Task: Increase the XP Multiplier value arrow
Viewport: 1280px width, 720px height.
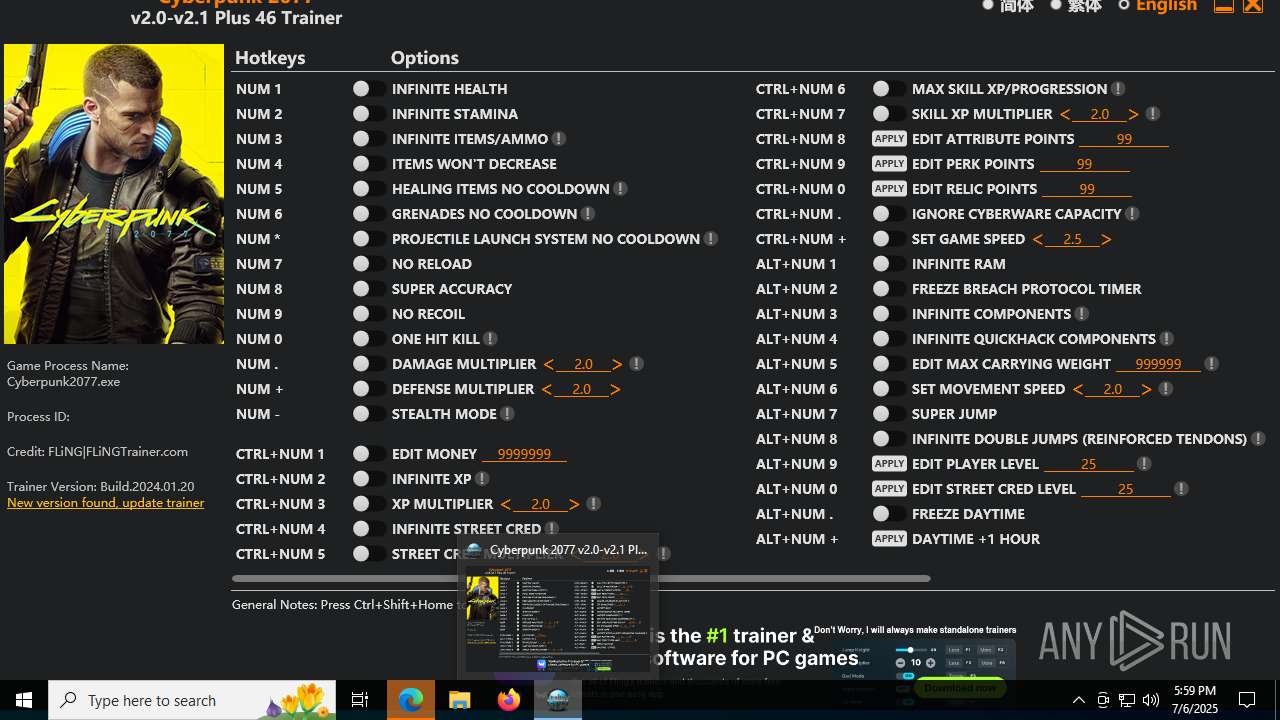Action: [x=574, y=504]
